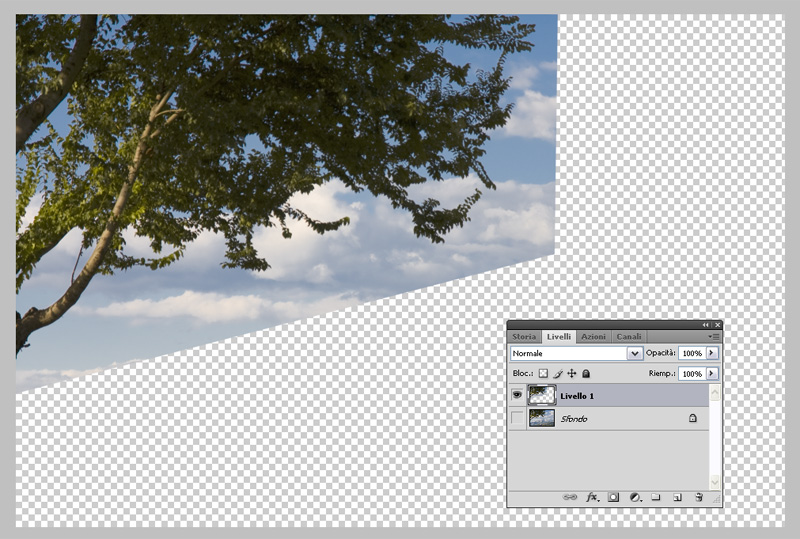Expand the Riemp. fill slider arrow

click(x=712, y=373)
